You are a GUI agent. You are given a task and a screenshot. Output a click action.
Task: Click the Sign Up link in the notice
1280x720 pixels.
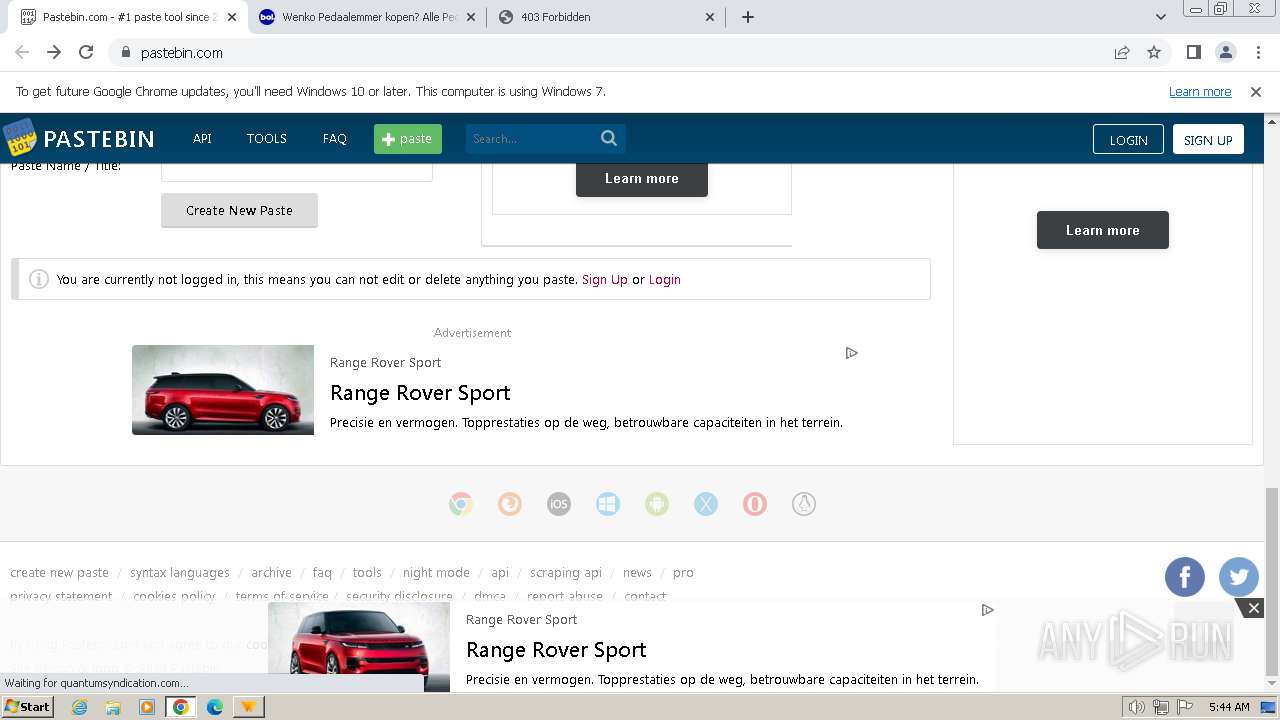click(x=605, y=280)
